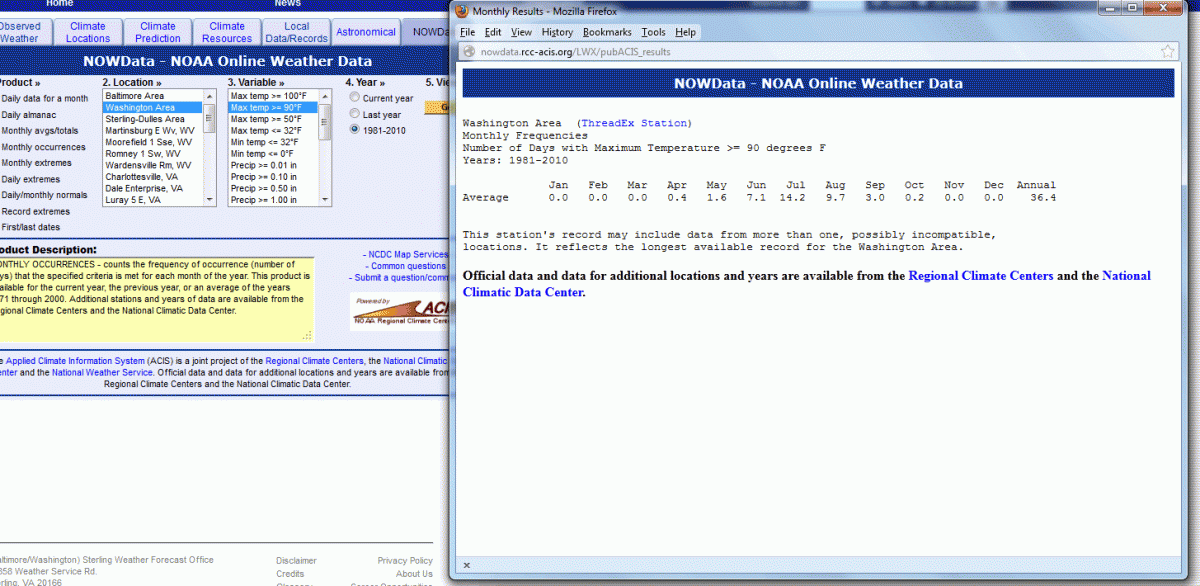
Task: Open the About Us footer link
Action: 414,574
